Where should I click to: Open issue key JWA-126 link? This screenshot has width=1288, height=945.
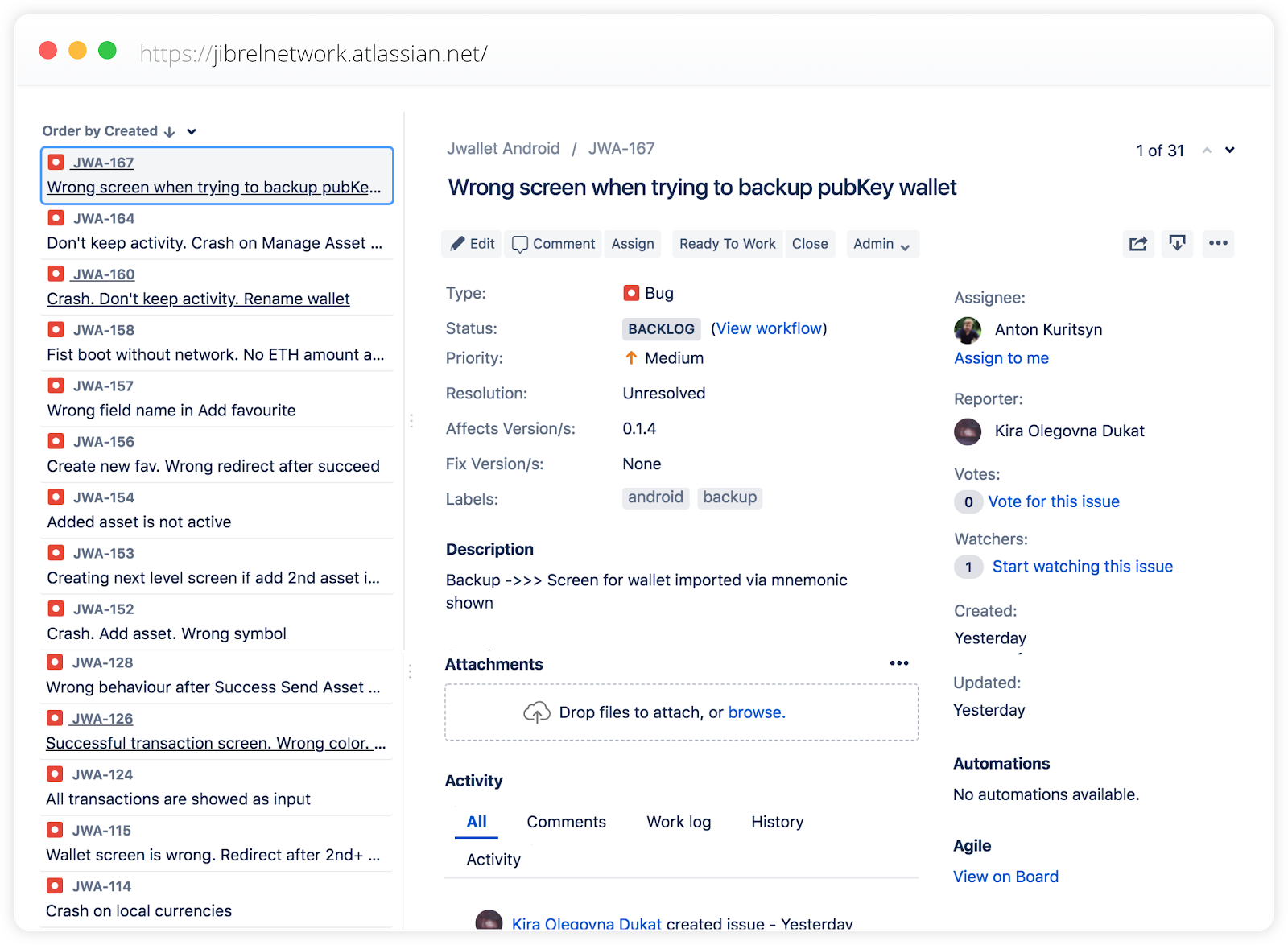click(x=102, y=719)
